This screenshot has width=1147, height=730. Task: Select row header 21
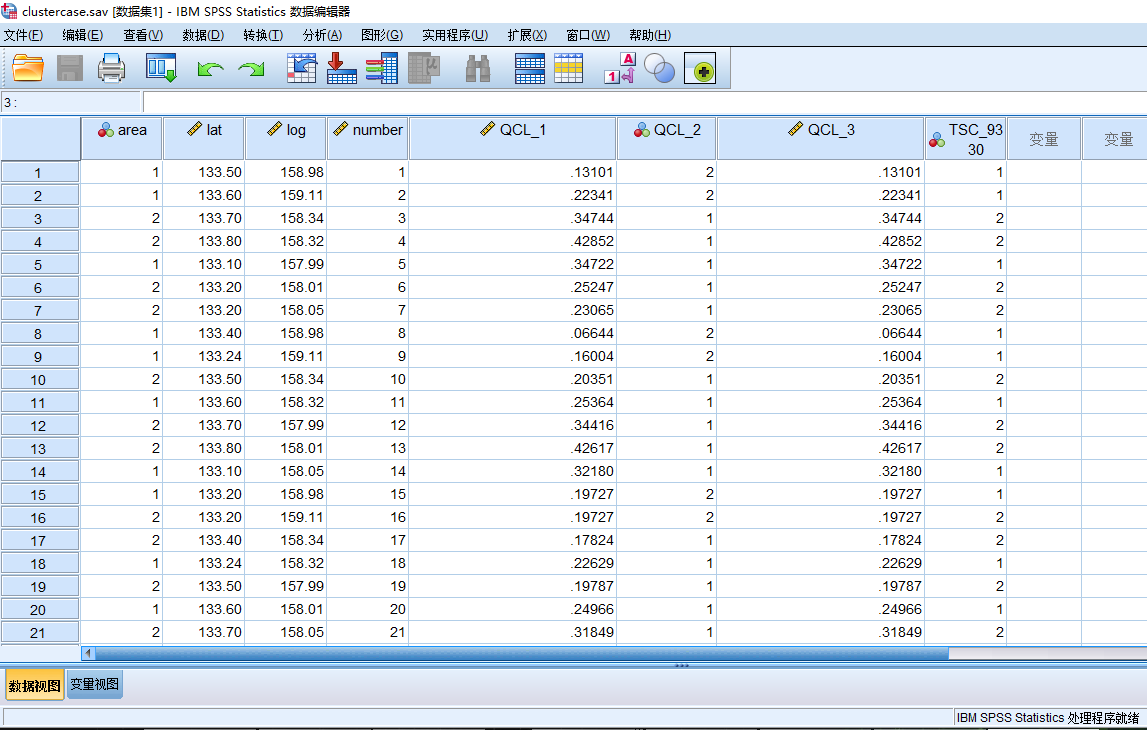(x=40, y=633)
